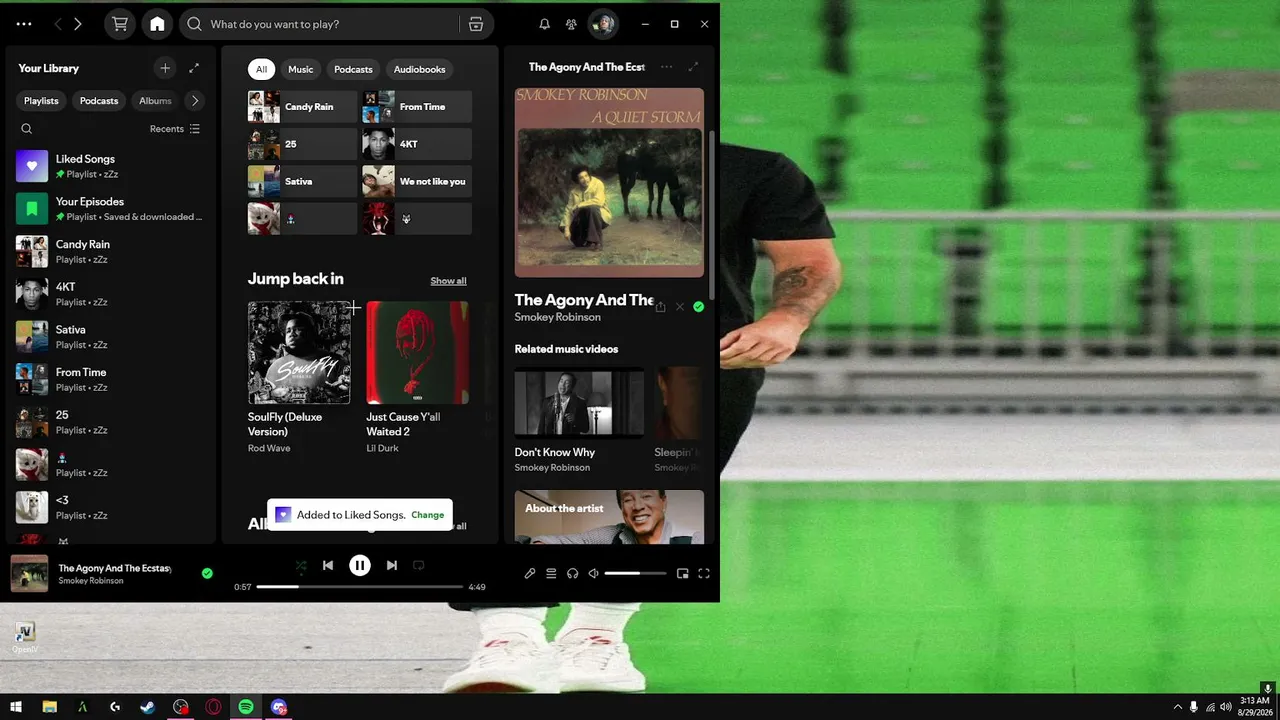
Task: Filter library by Playlists
Action: 42,101
